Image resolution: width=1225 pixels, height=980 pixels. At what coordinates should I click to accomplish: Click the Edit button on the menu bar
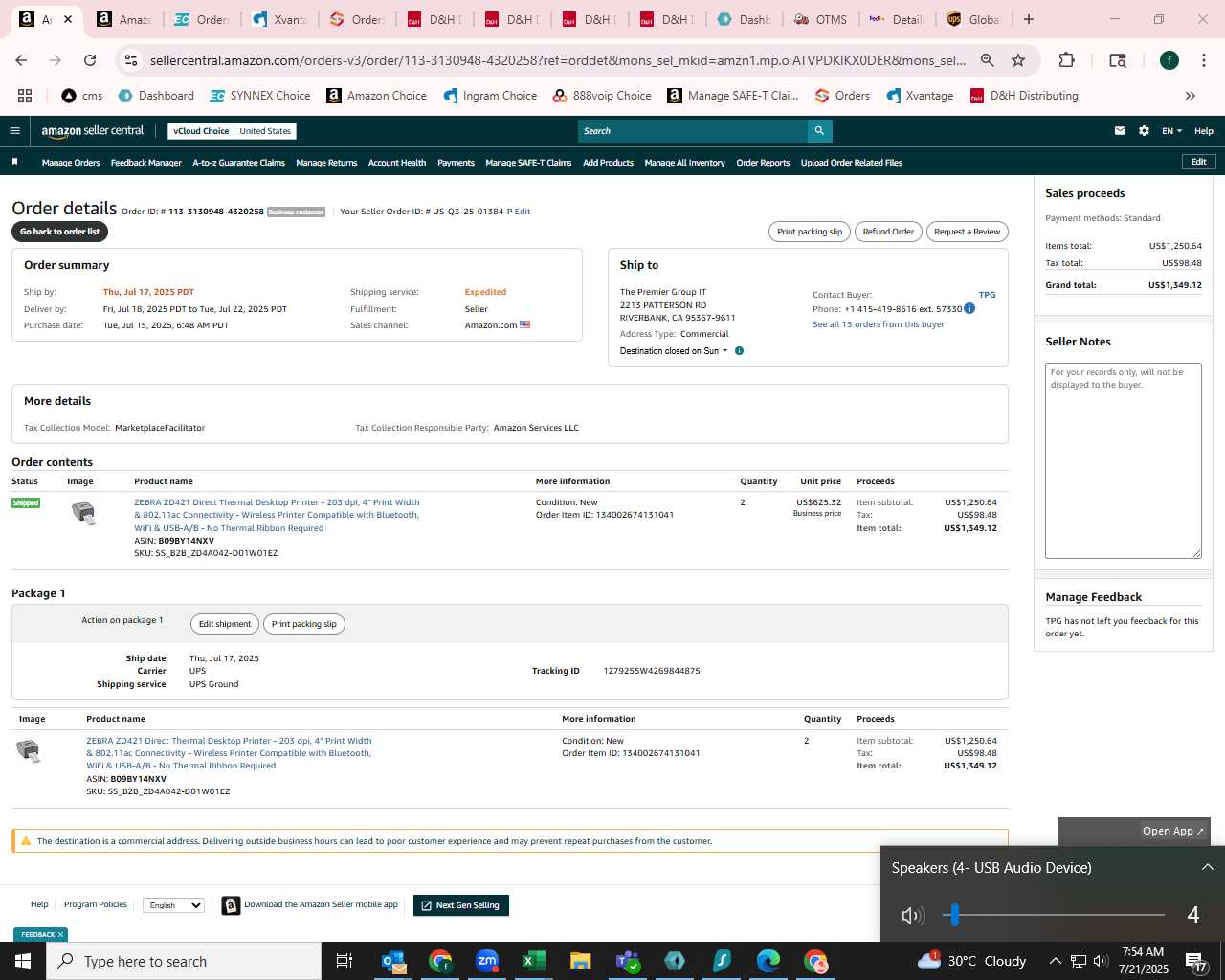click(x=1198, y=162)
